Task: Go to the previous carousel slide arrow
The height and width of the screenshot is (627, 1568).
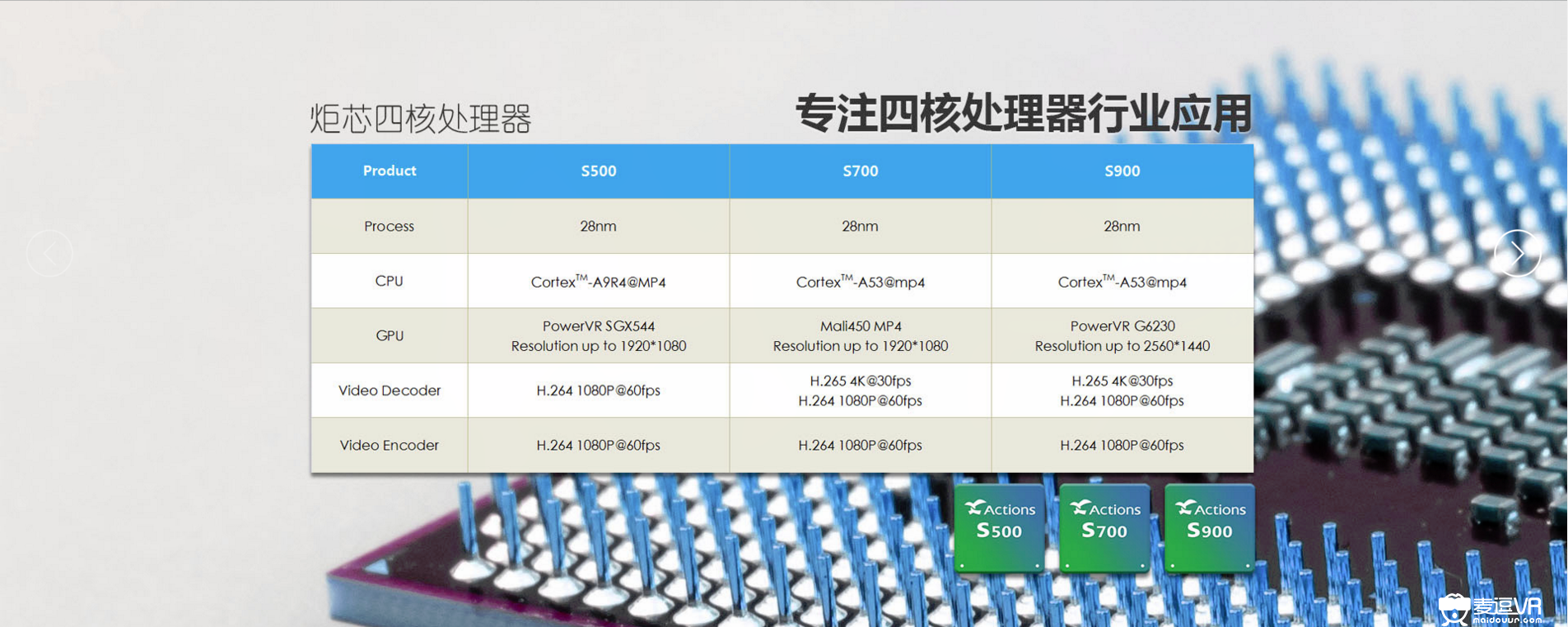Action: coord(49,253)
